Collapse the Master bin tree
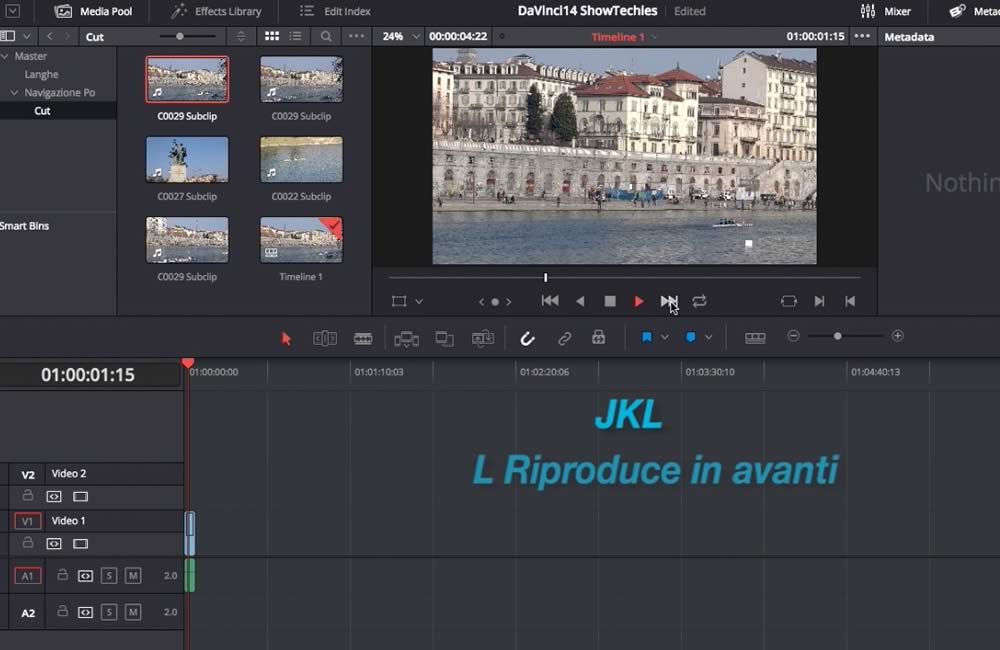 coord(5,56)
